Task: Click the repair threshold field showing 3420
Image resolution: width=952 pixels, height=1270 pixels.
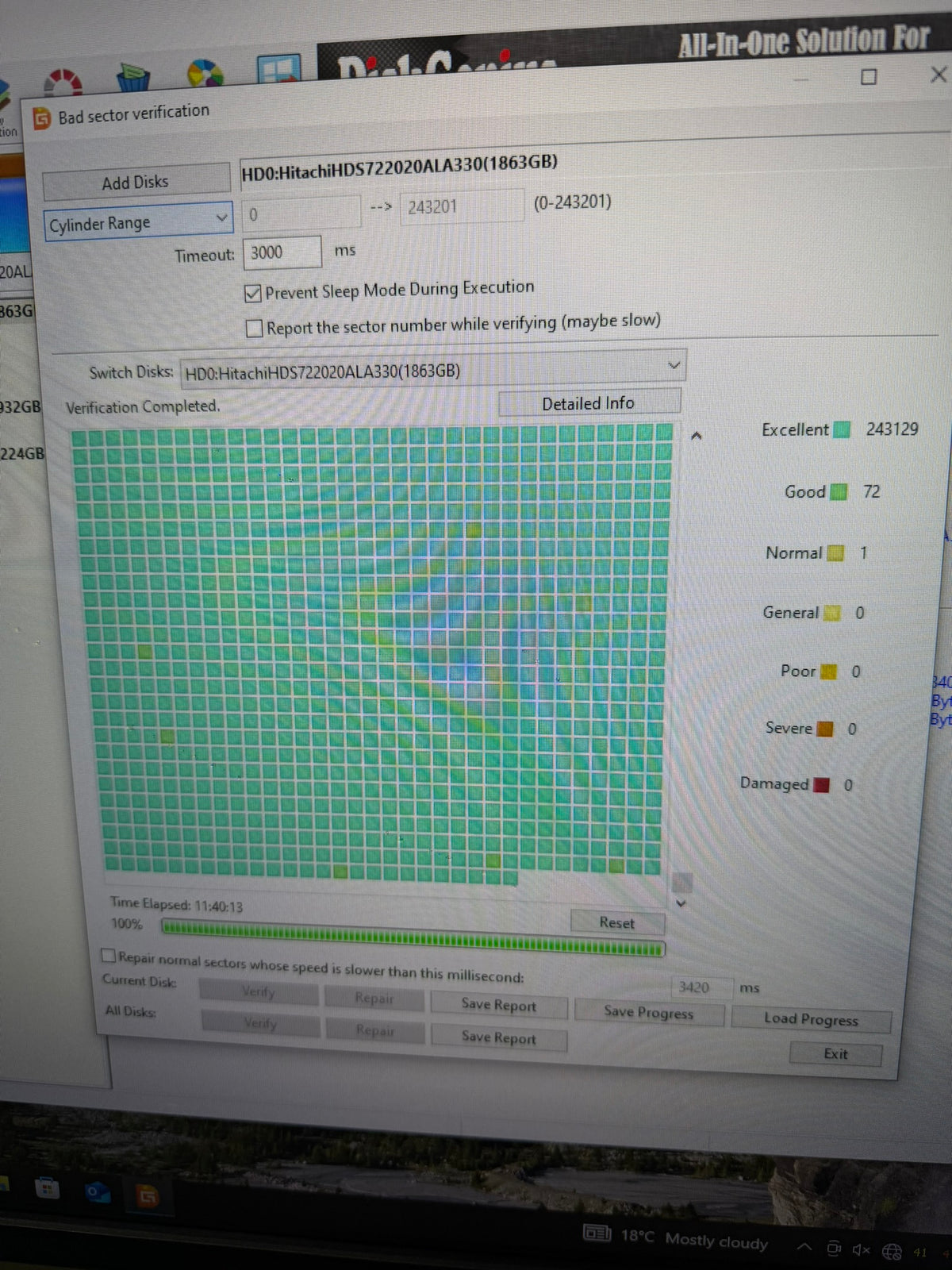Action: coord(701,987)
